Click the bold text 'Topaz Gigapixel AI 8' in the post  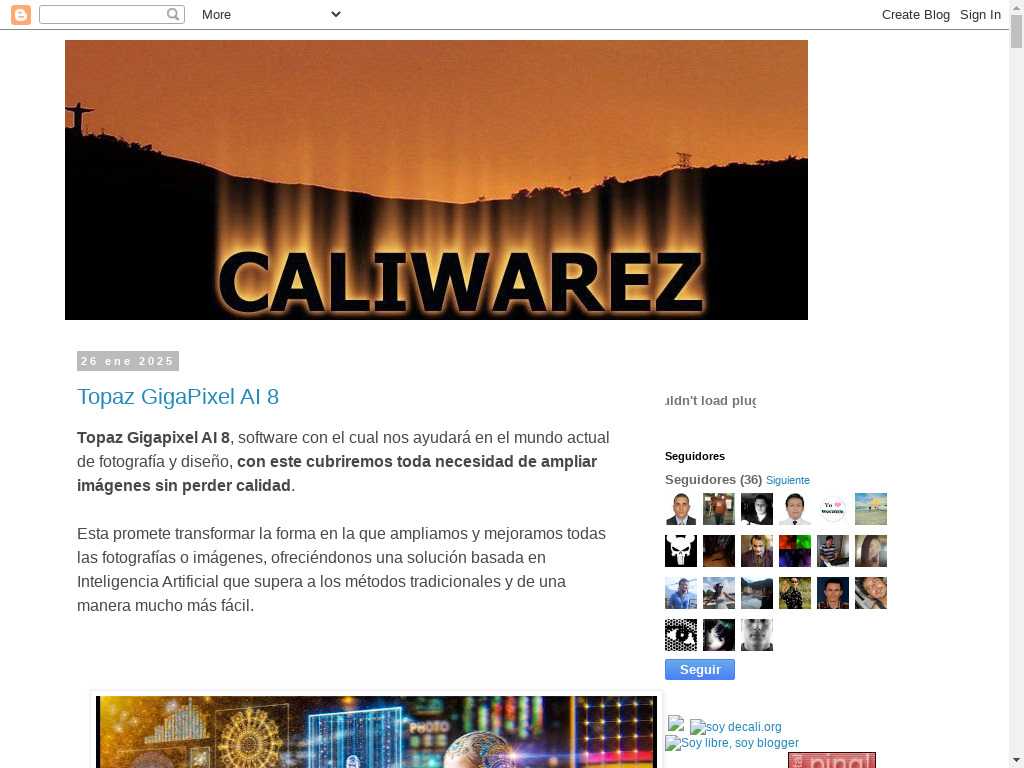pos(153,438)
